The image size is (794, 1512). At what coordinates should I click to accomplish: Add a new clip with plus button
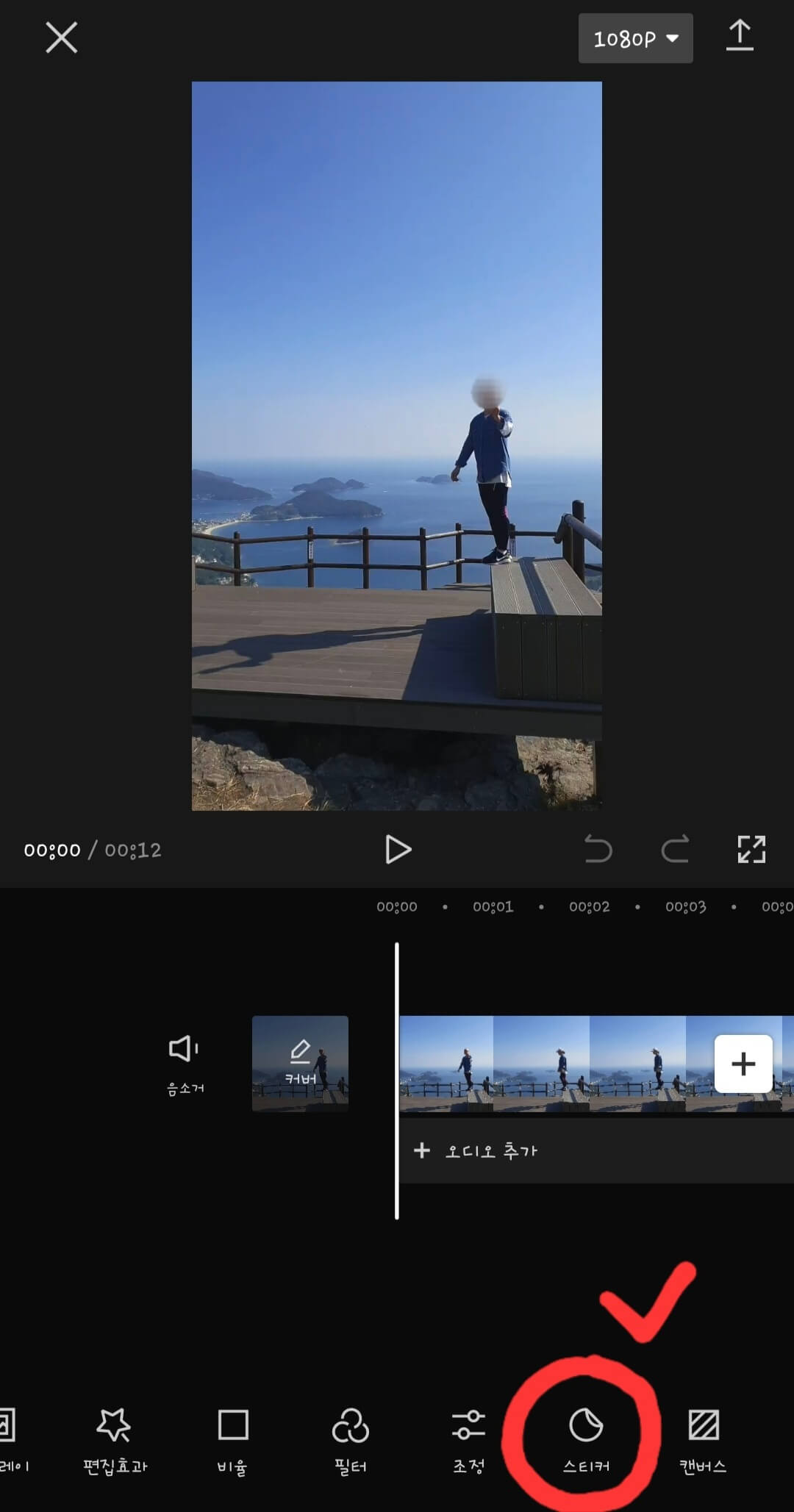click(x=743, y=1064)
